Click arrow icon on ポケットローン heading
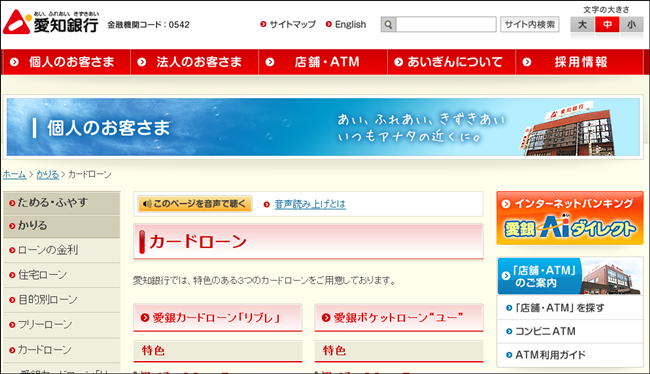The width and height of the screenshot is (650, 374). coord(326,318)
